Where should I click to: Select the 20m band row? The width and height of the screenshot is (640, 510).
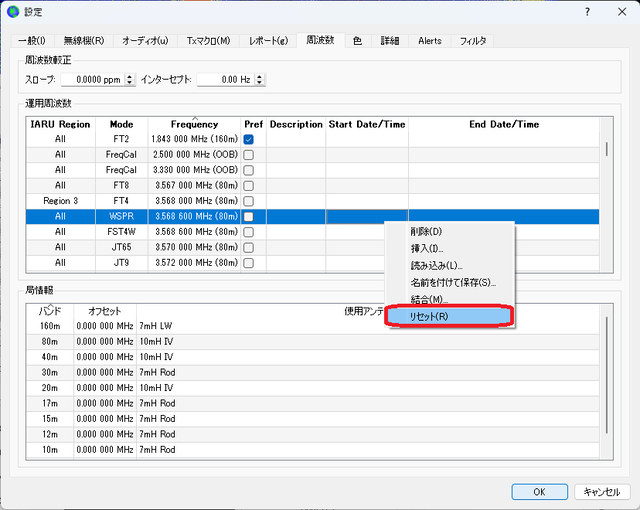(313, 388)
